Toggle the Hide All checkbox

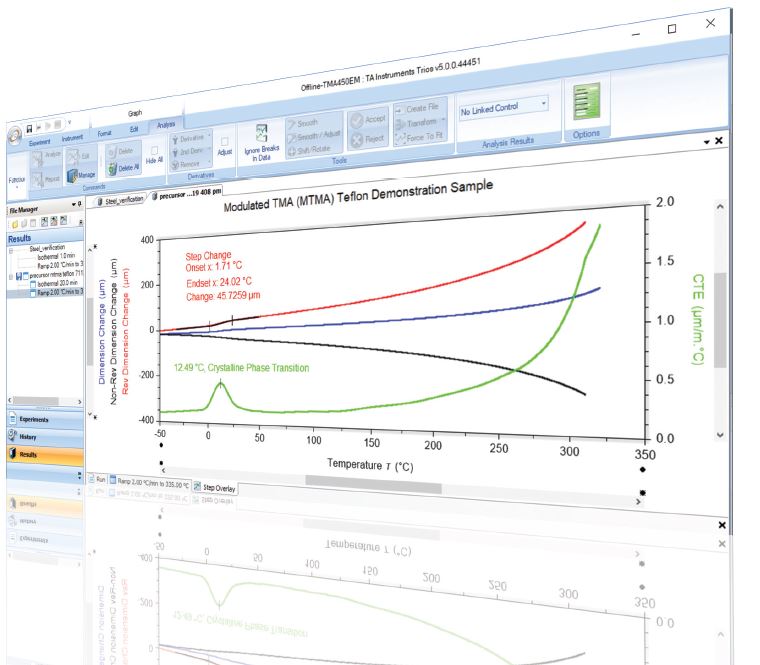coord(154,151)
